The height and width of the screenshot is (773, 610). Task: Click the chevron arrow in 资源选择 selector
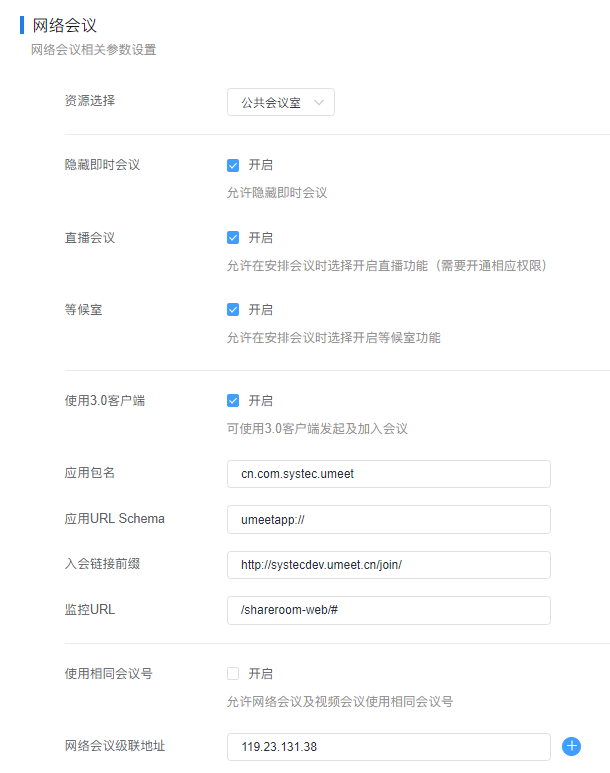click(x=319, y=102)
